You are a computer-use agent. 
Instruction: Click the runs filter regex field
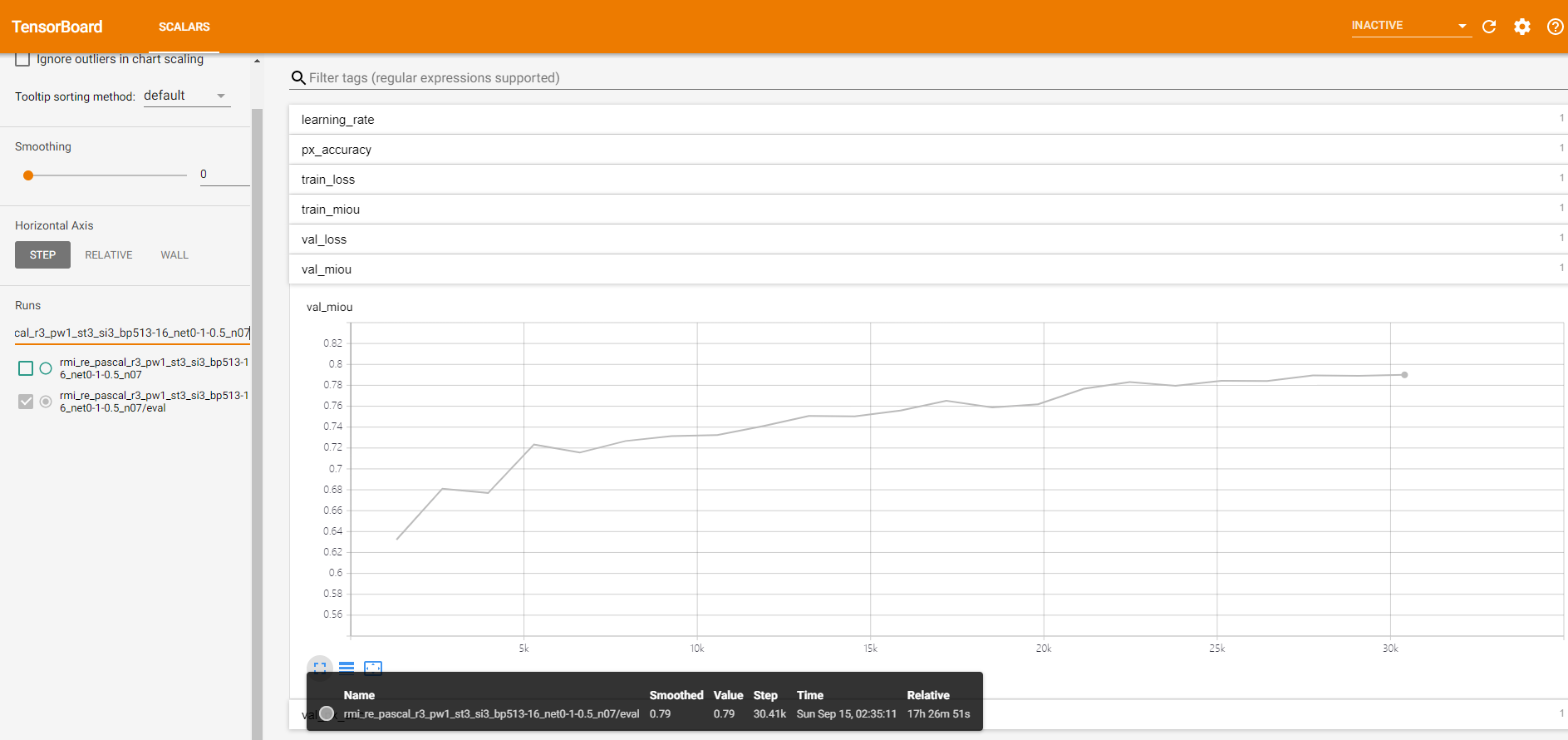click(x=132, y=333)
